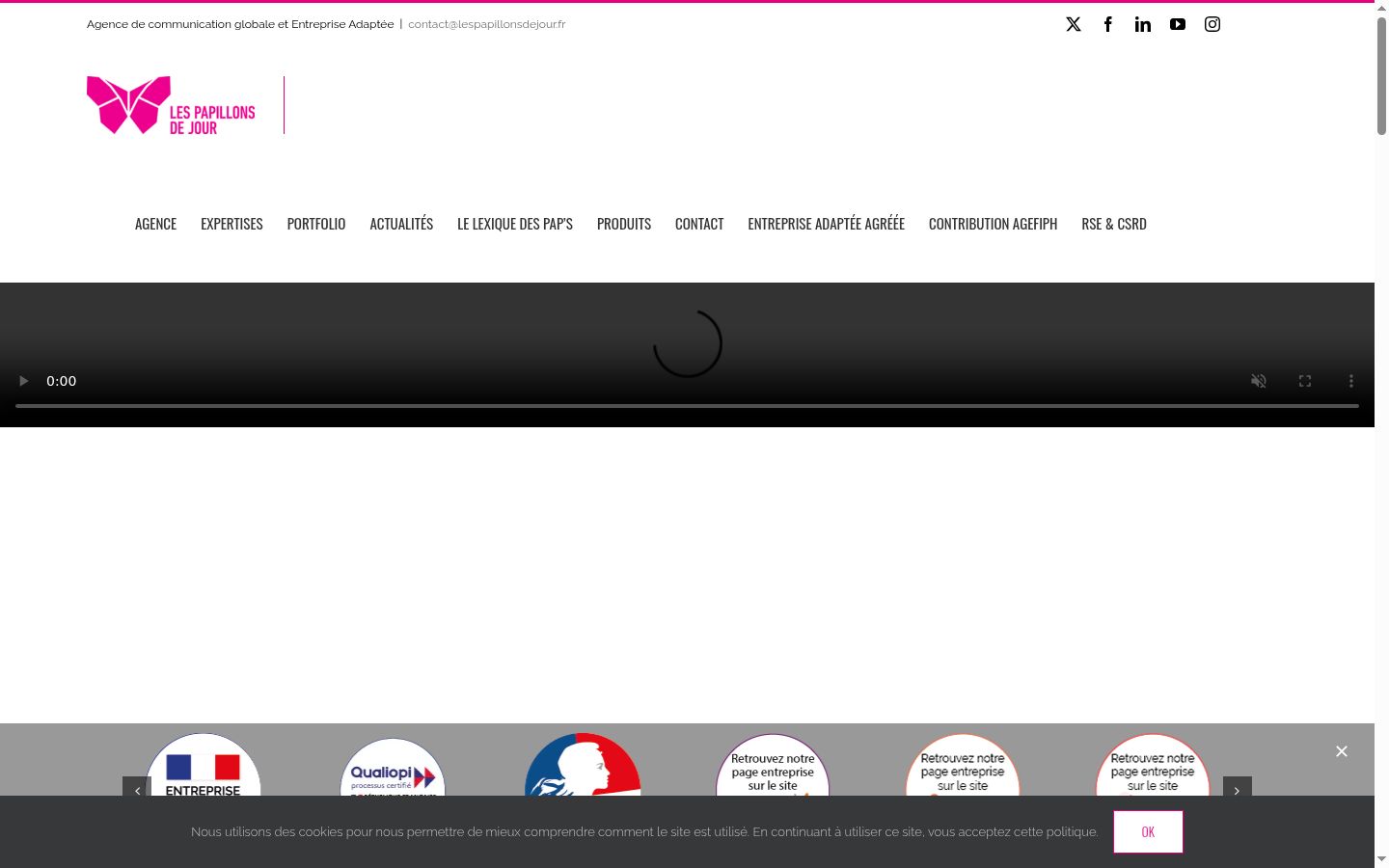
Task: Click the scrollbar down arrow
Action: pos(1381,858)
